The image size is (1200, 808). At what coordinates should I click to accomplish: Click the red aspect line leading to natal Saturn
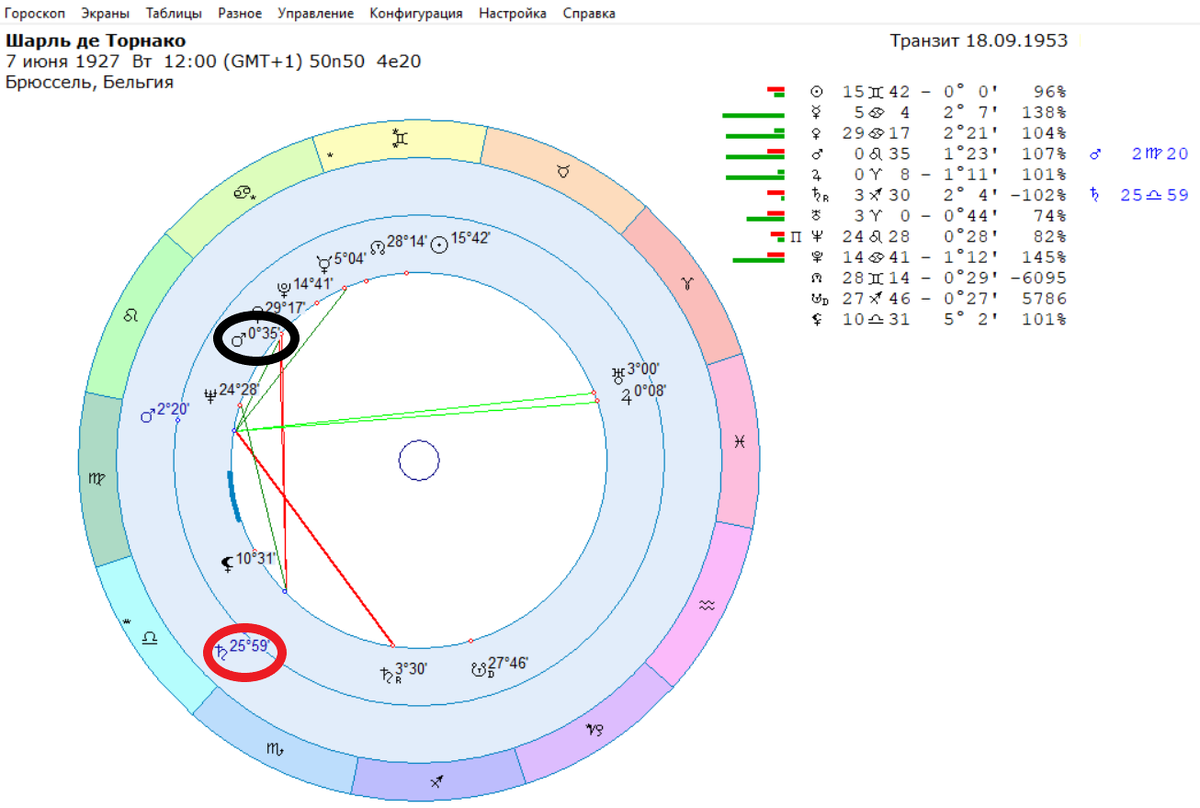(x=313, y=538)
